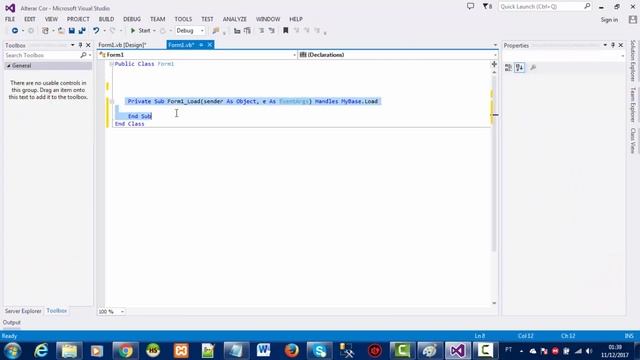Image resolution: width=640 pixels, height=360 pixels.
Task: Pin the Toolbox panel with the auto-hide pin
Action: [x=80, y=45]
